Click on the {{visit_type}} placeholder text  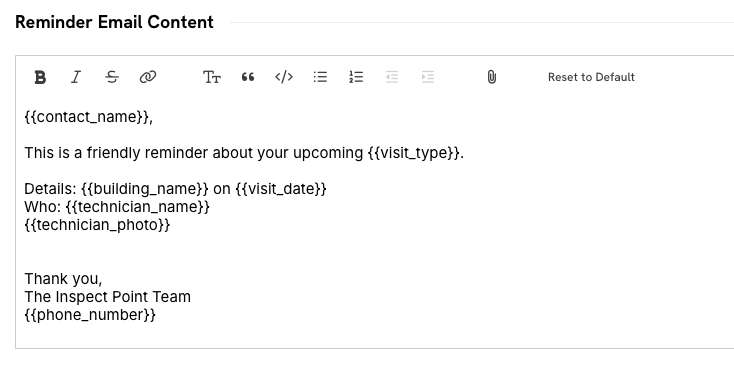414,153
